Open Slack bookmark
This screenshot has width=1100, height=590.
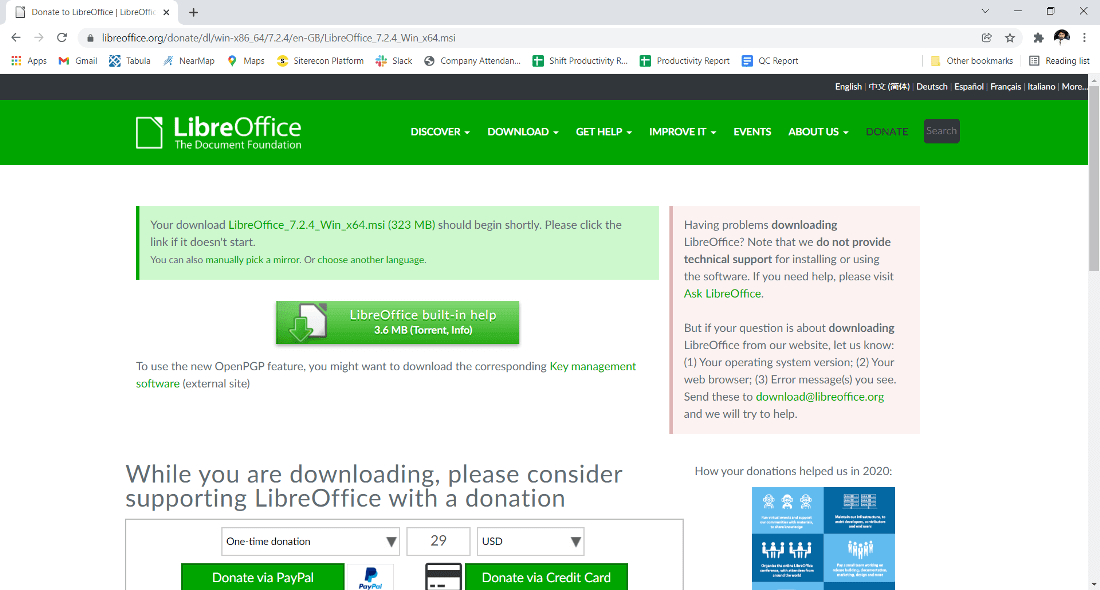point(394,61)
